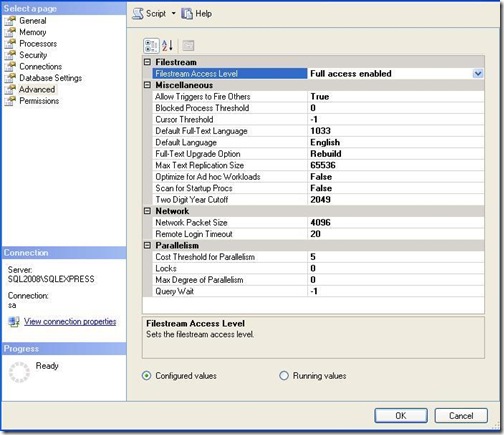This screenshot has height=435, width=504.
Task: Select the Max Degree of Parallelism value
Action: click(395, 280)
